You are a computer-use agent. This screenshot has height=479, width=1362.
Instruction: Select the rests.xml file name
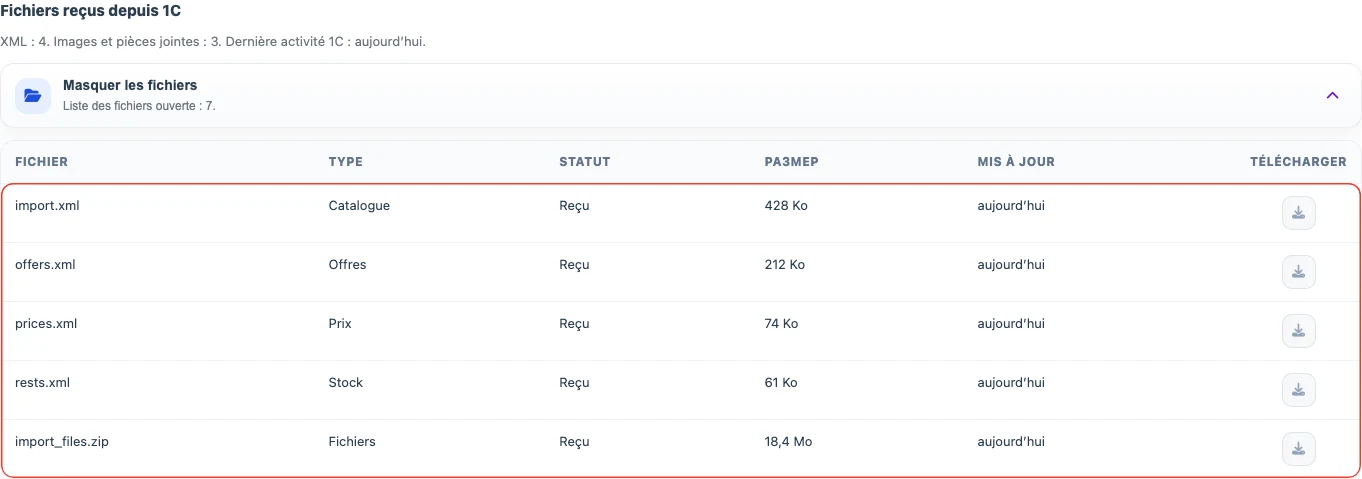tap(42, 383)
